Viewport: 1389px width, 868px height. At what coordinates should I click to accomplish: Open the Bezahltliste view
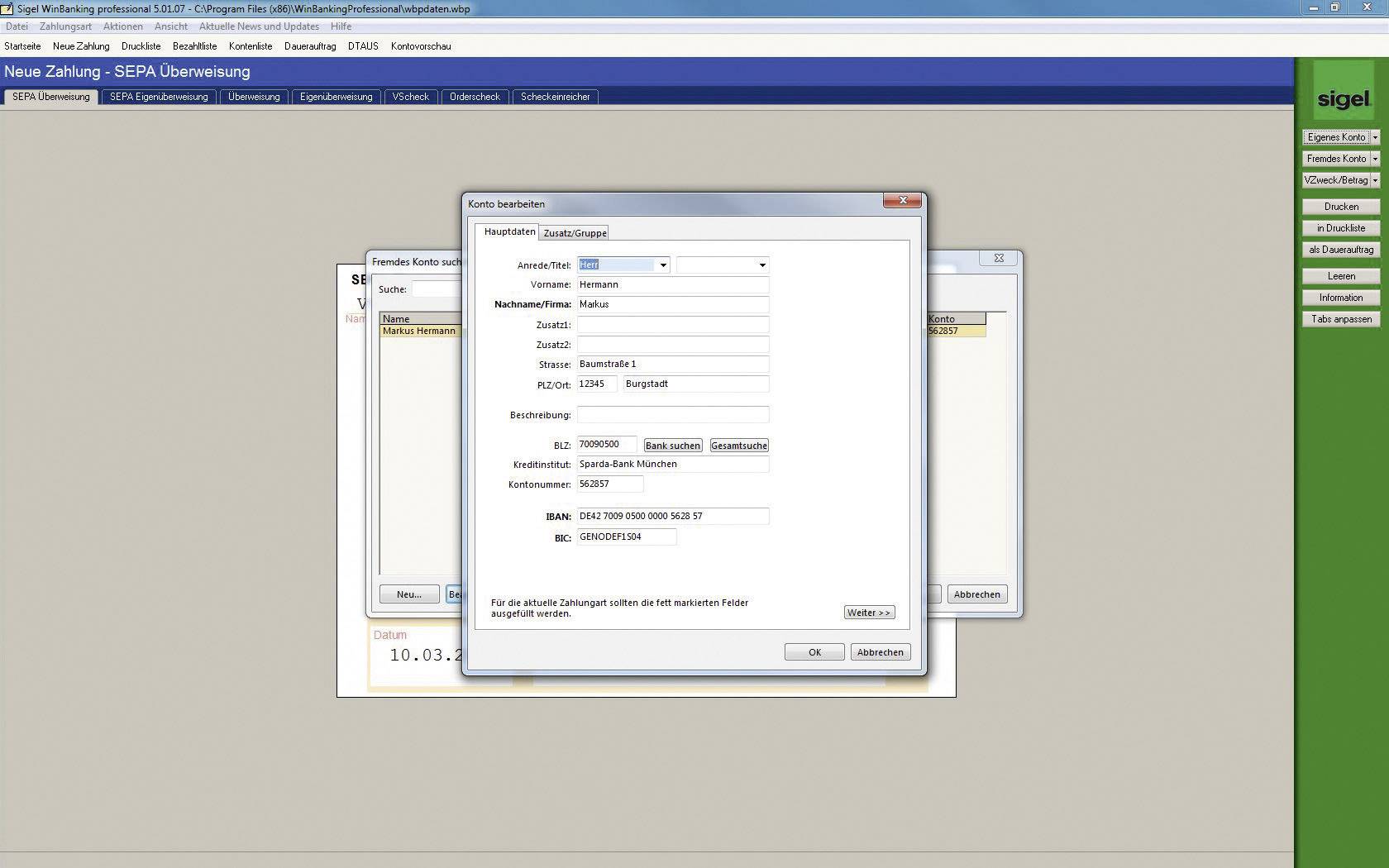tap(194, 46)
